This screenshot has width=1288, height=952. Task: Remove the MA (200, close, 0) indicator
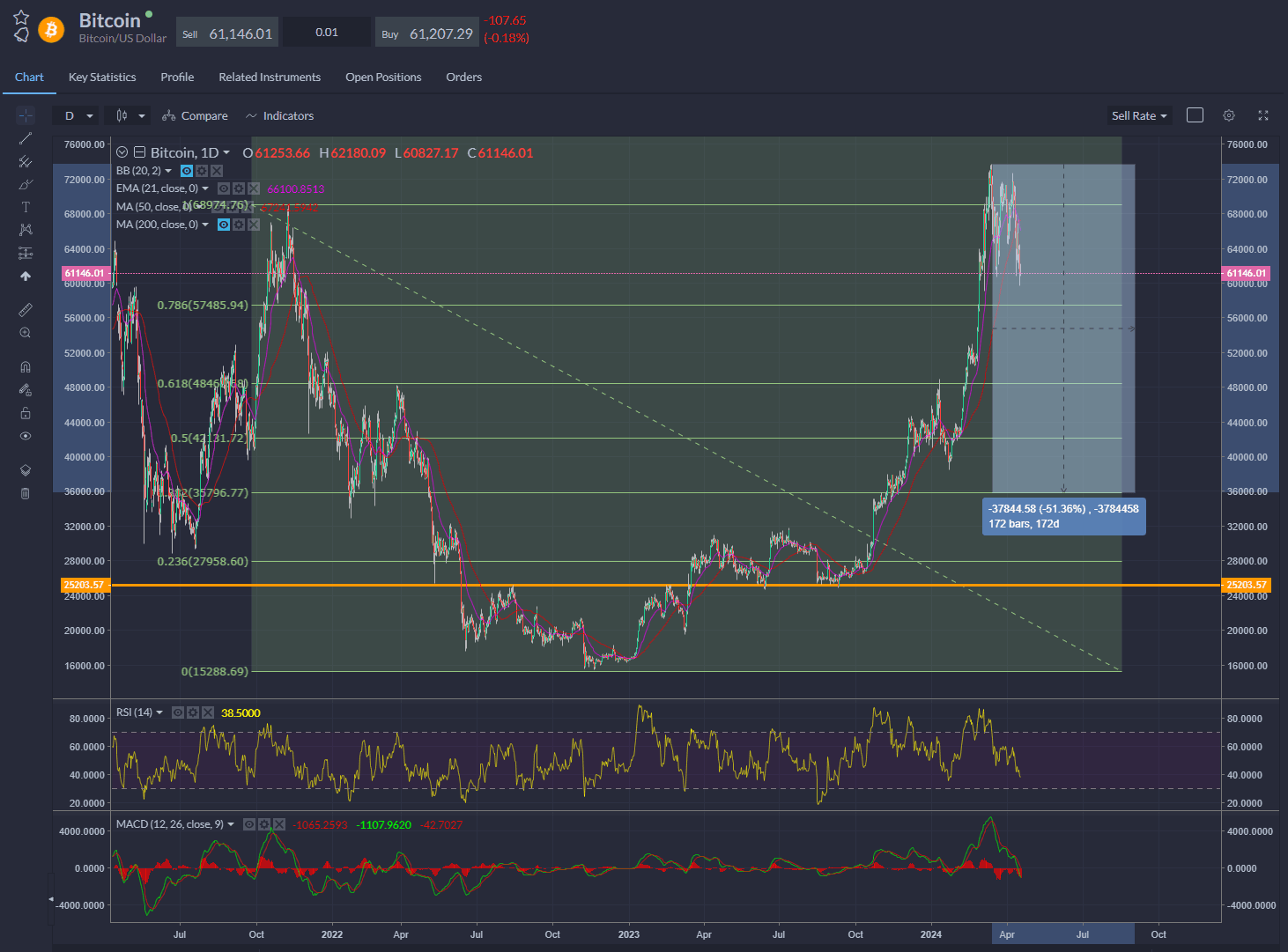(254, 225)
